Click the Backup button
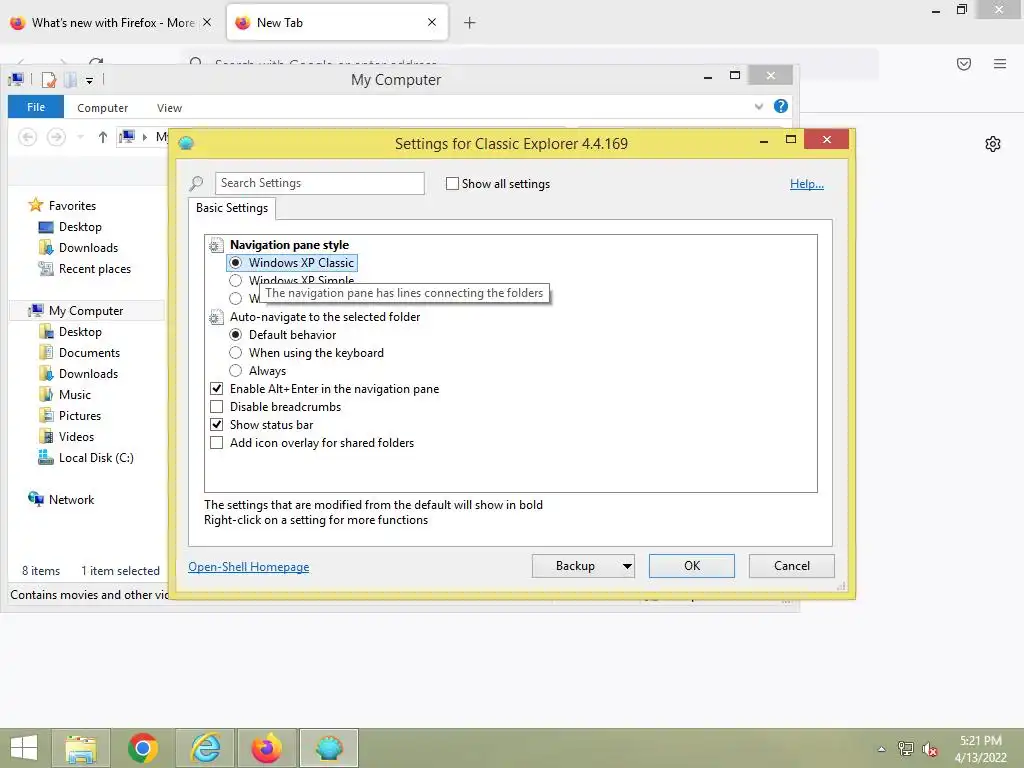Viewport: 1024px width, 768px height. pos(575,566)
